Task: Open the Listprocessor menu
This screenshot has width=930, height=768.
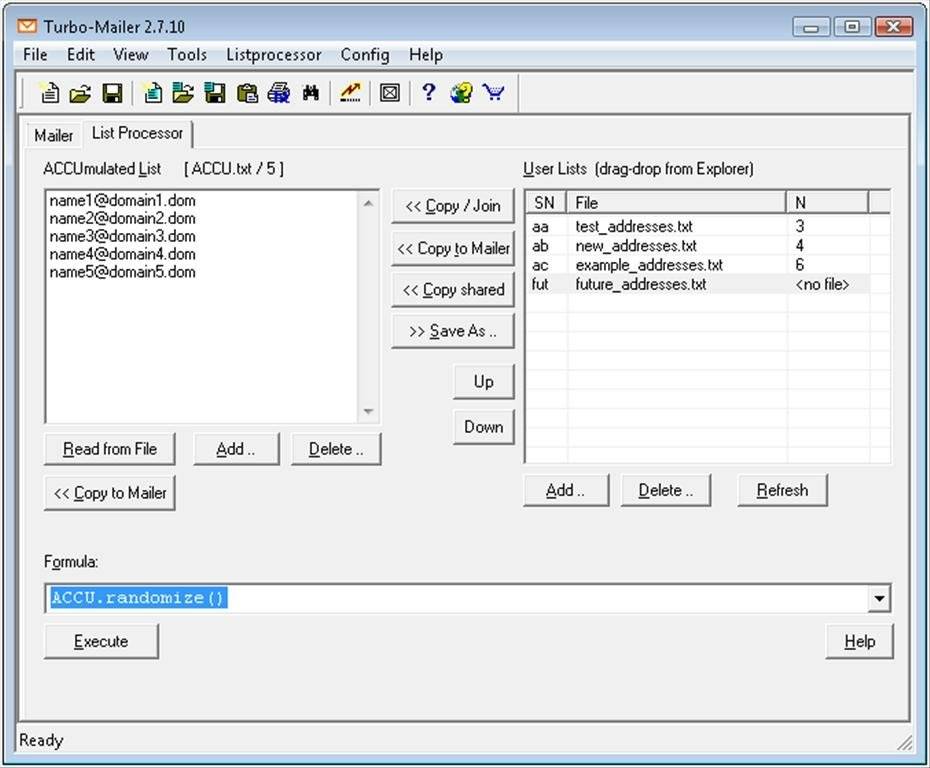Action: pos(273,55)
